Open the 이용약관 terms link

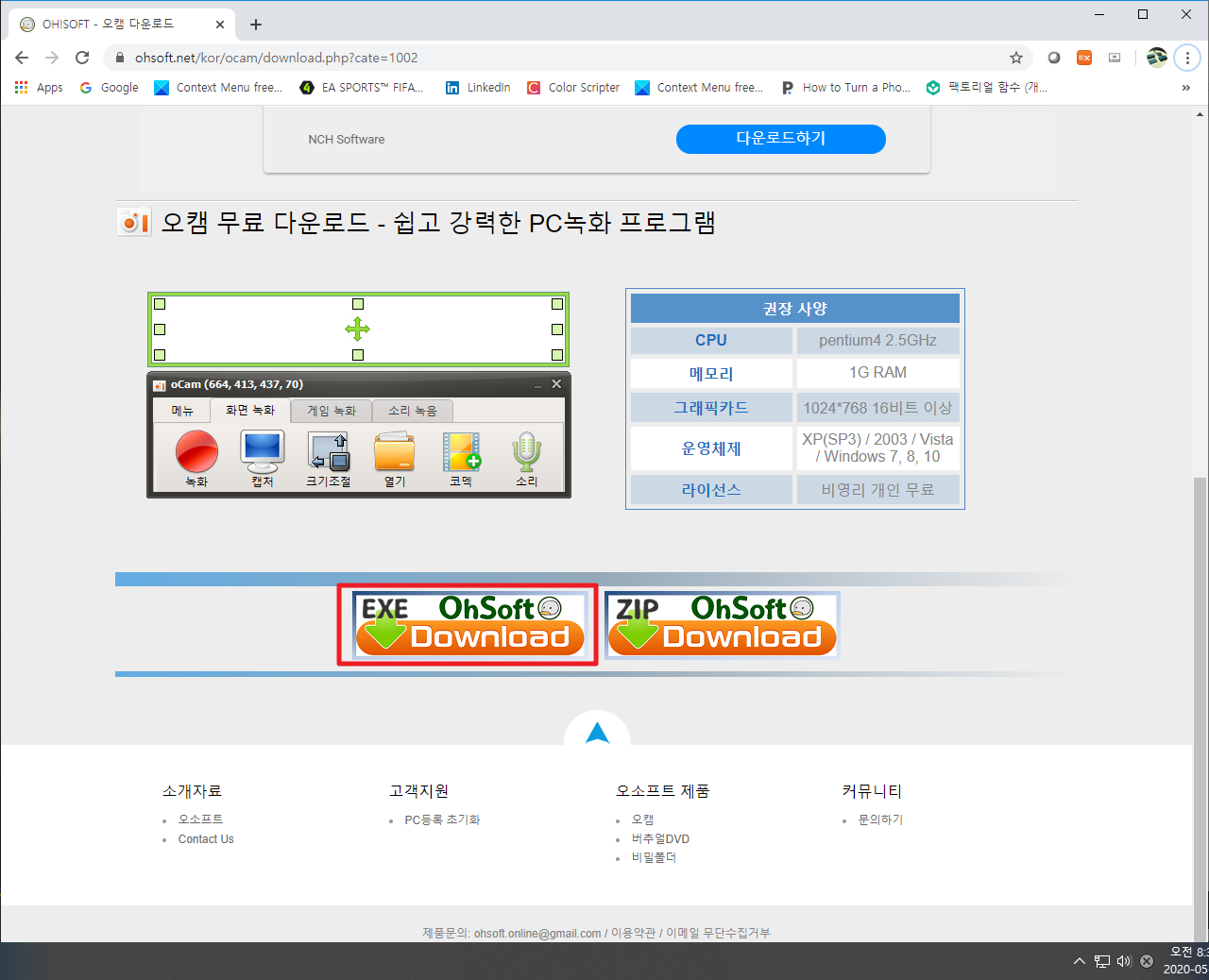coord(633,933)
